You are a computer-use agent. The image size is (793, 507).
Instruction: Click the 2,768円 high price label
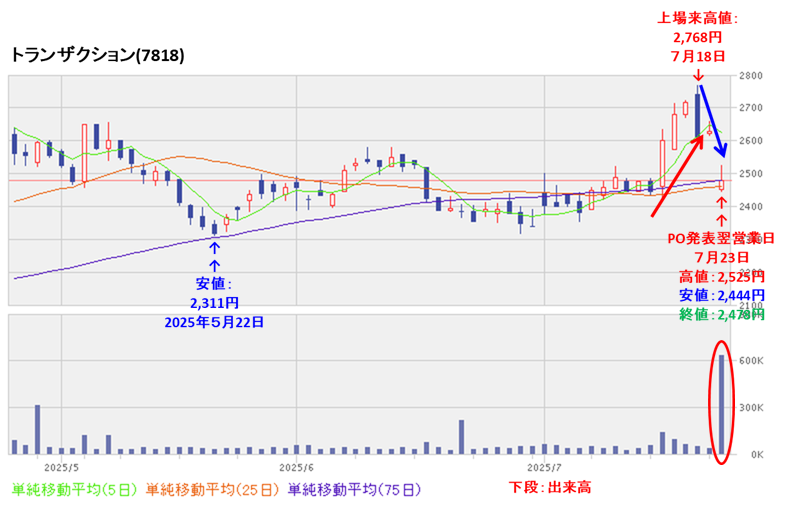click(x=697, y=37)
